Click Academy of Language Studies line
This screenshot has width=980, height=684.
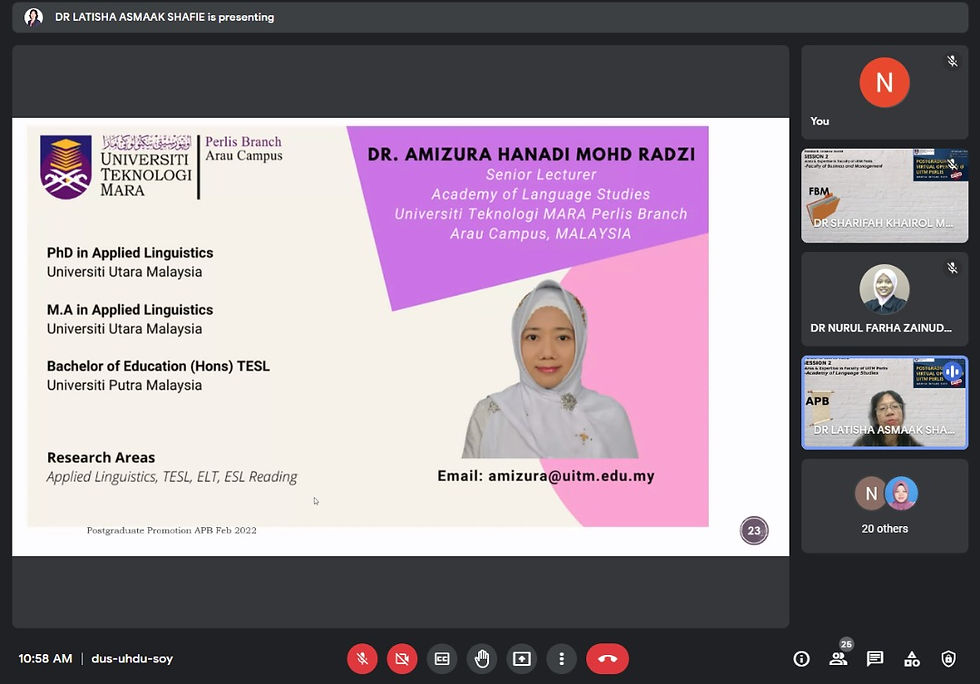pos(541,194)
